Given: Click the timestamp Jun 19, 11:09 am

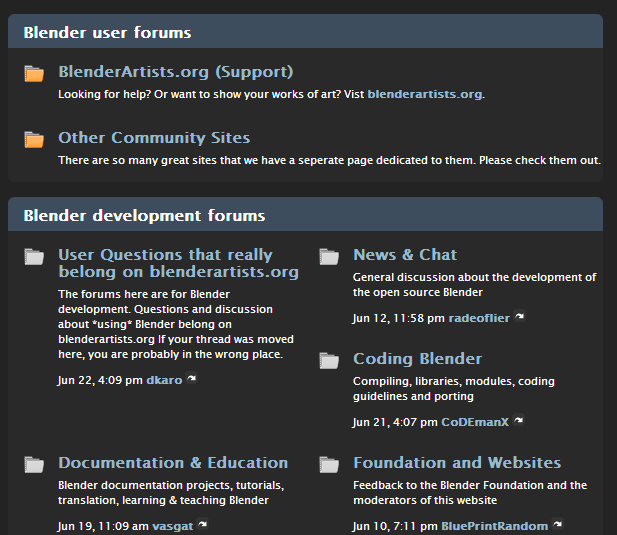Looking at the screenshot, I should coord(103,526).
